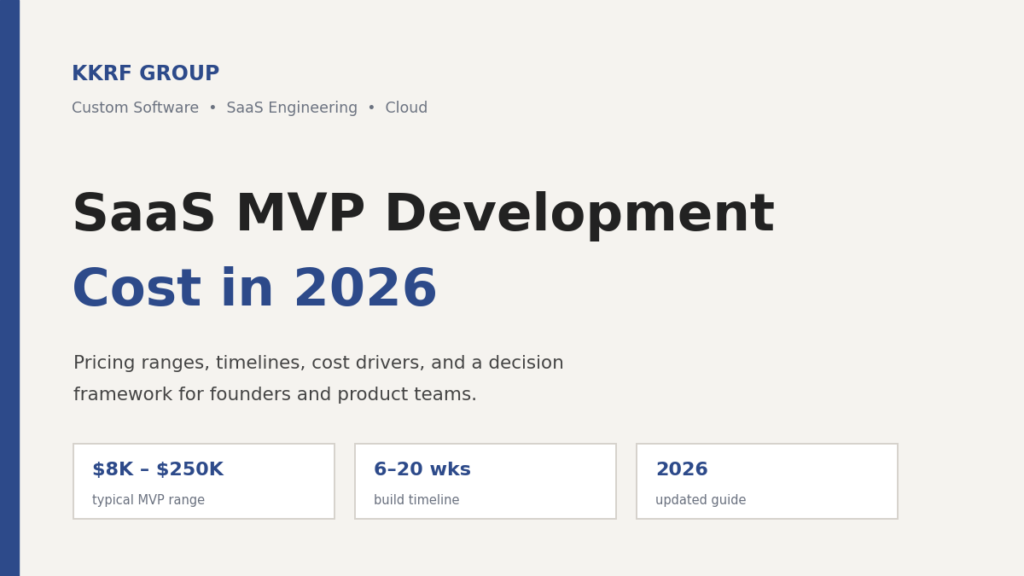Screen dimensions: 1024x576
Task: Click the KKRF GROUP brand name
Action: click(x=146, y=73)
